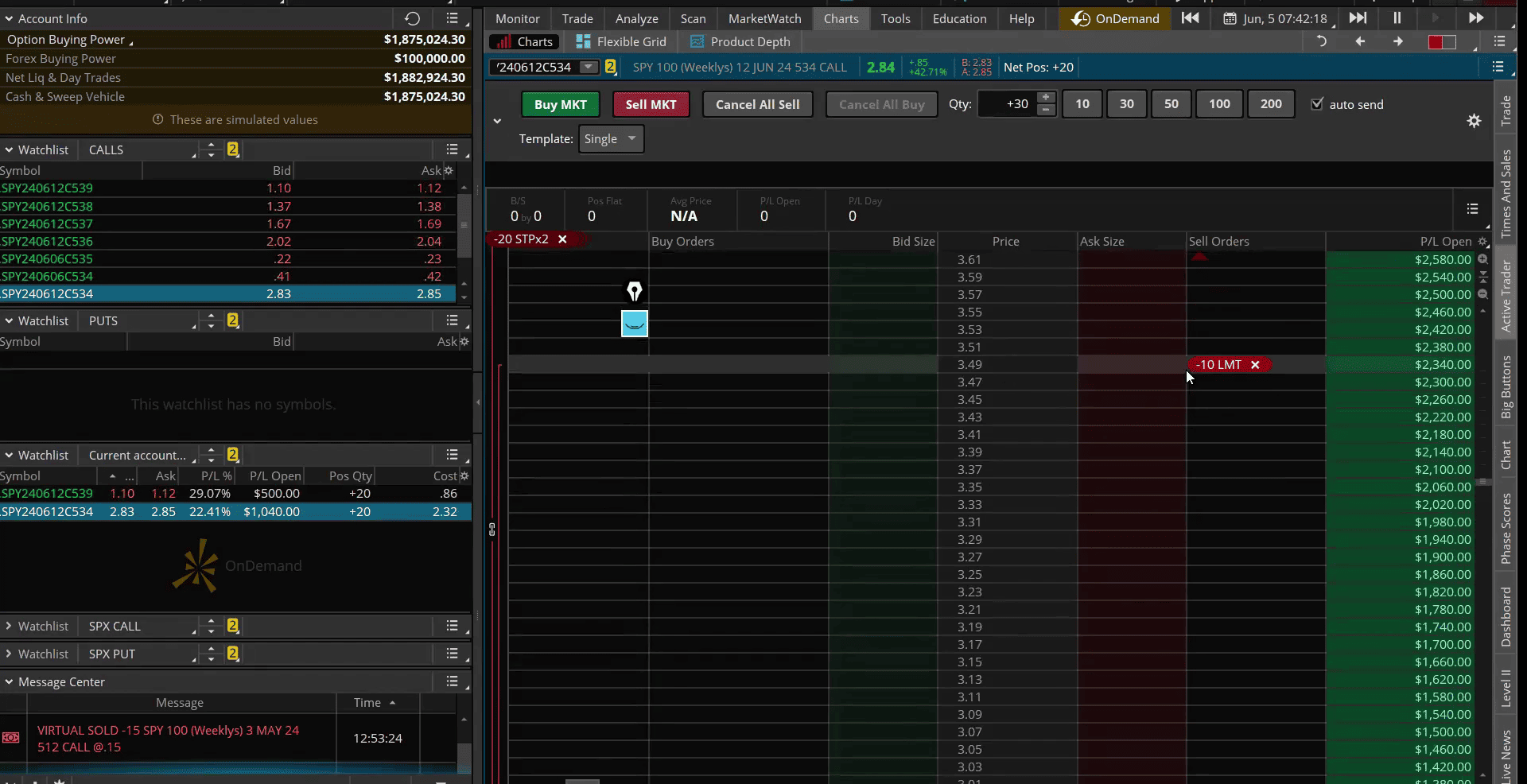Cancel the -20 STPx2 order
This screenshot has height=784, width=1527.
tap(562, 239)
